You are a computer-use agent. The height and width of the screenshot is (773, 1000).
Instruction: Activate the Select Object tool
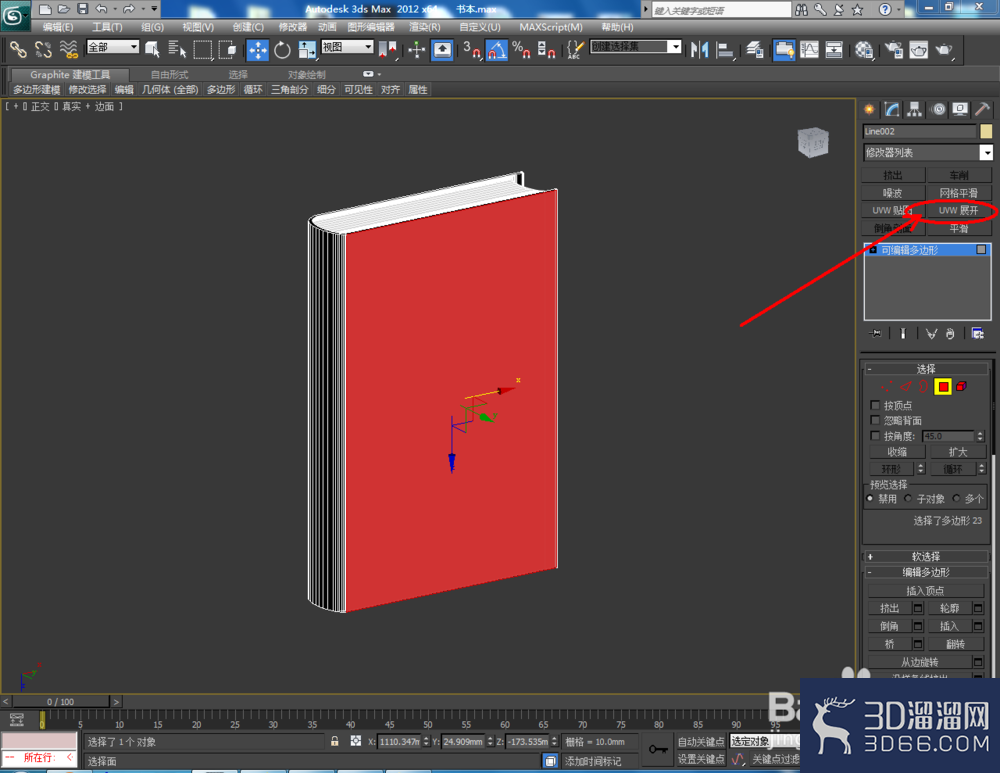click(152, 49)
